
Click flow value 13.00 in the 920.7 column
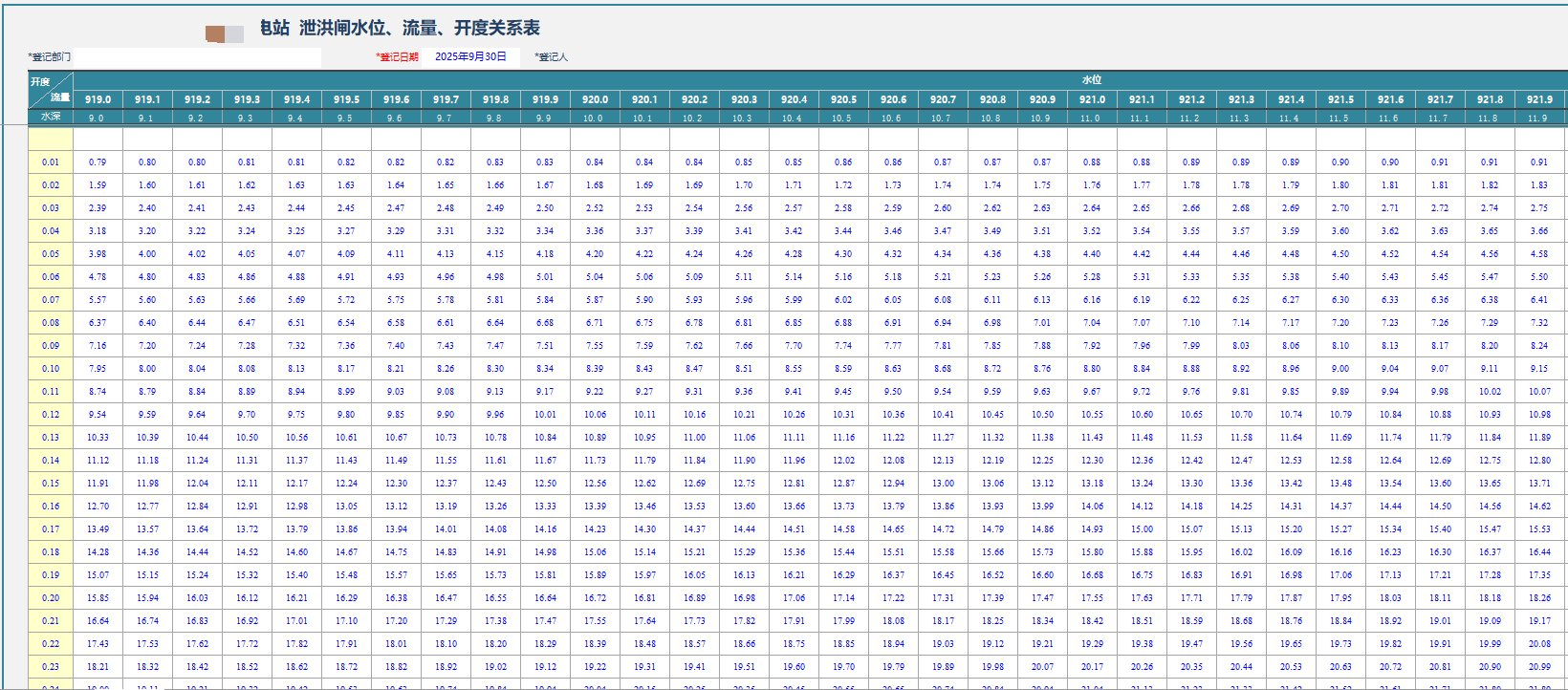[x=943, y=484]
